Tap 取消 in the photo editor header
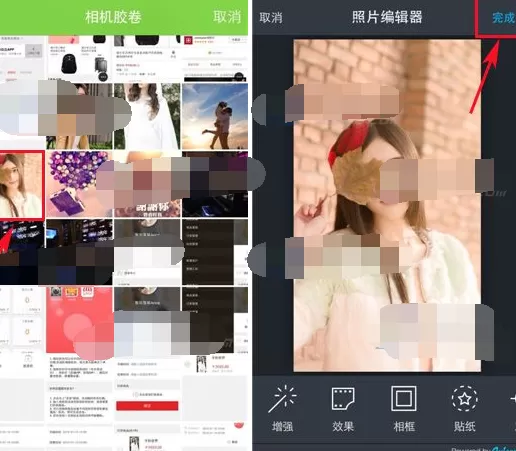 [271, 17]
